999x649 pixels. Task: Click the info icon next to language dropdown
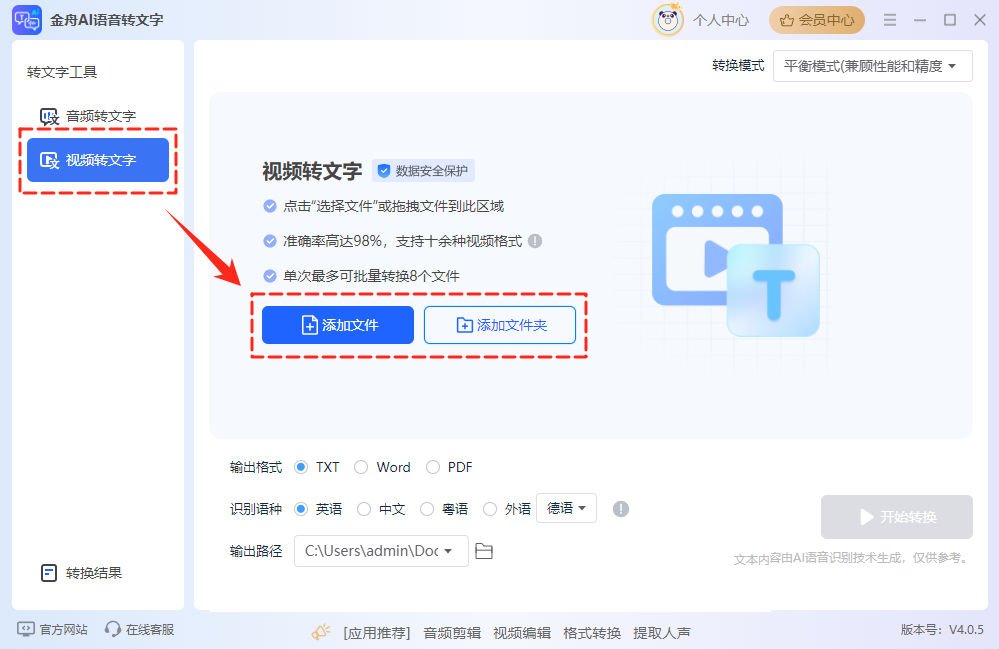621,509
